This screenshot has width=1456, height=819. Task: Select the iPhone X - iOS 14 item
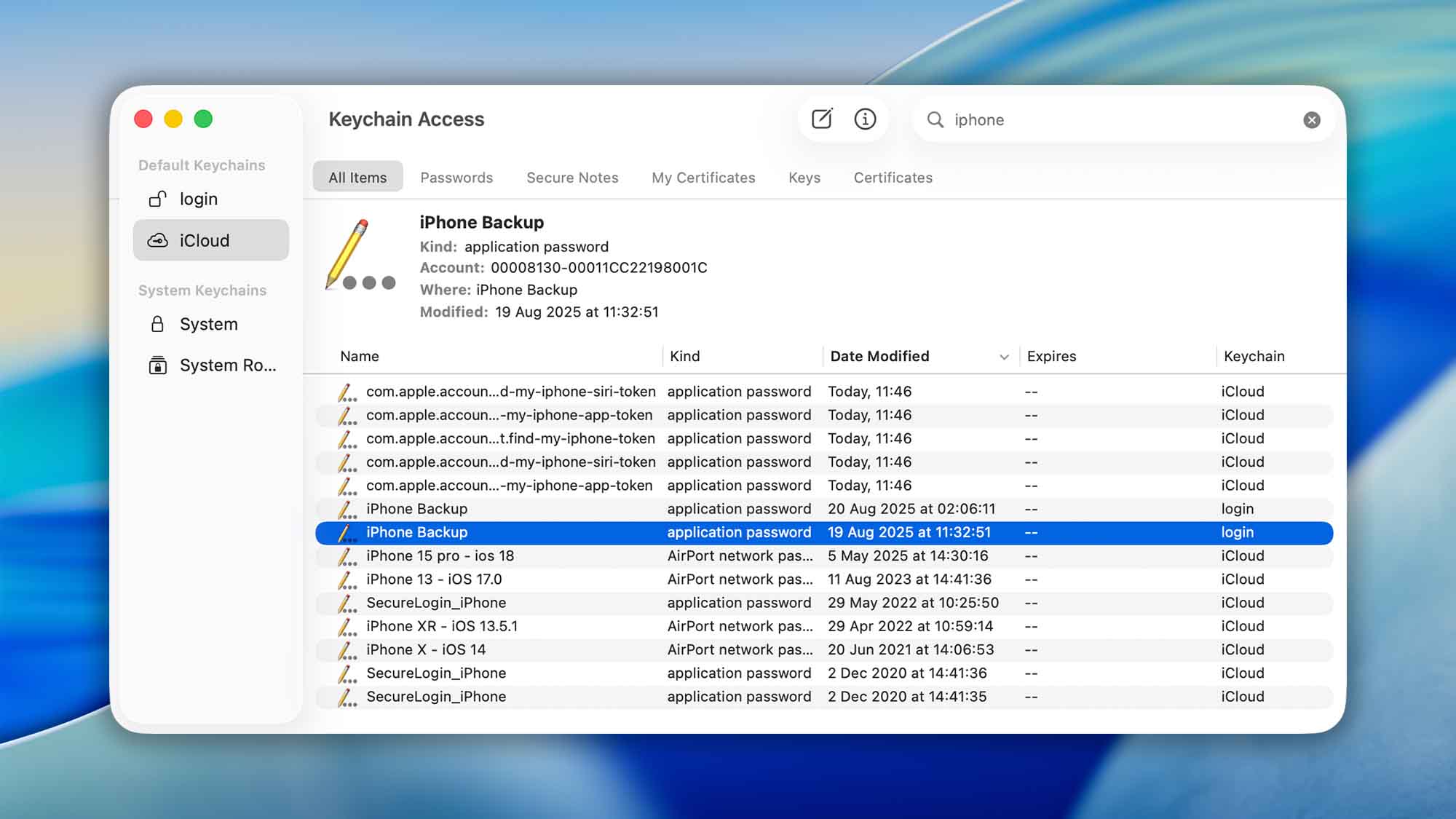[x=824, y=650]
